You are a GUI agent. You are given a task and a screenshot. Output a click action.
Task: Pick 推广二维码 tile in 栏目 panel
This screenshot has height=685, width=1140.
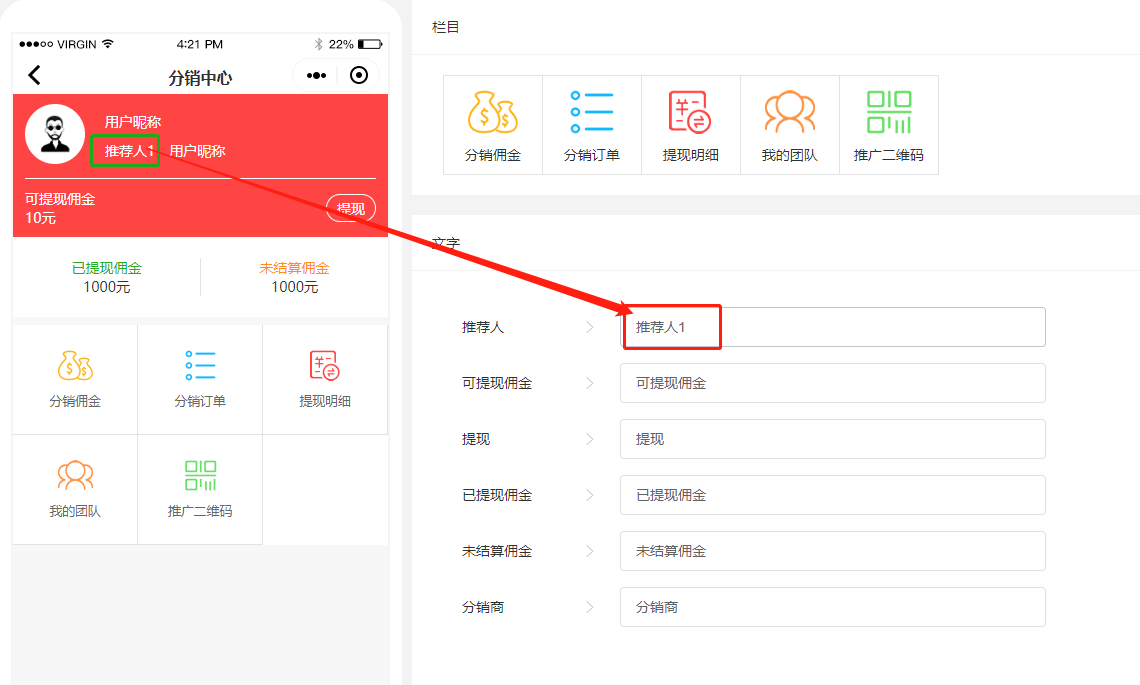[x=889, y=112]
